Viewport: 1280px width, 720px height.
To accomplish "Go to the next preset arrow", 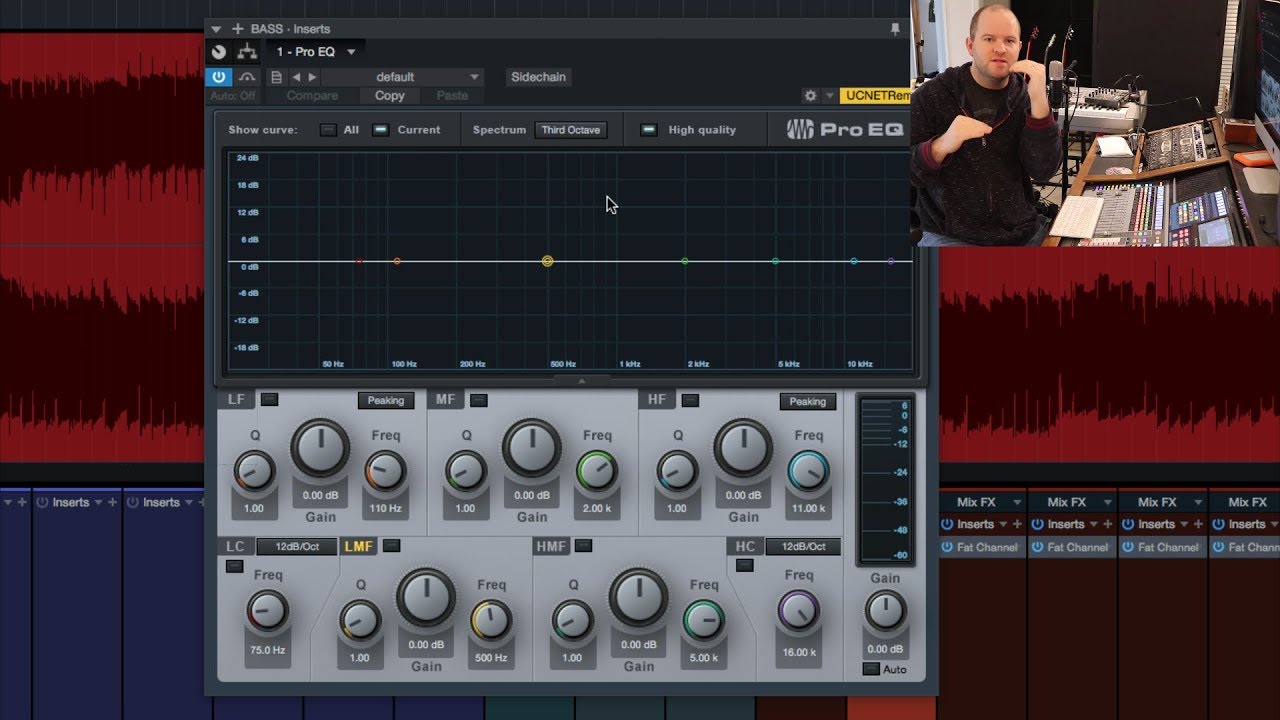I will pos(312,77).
